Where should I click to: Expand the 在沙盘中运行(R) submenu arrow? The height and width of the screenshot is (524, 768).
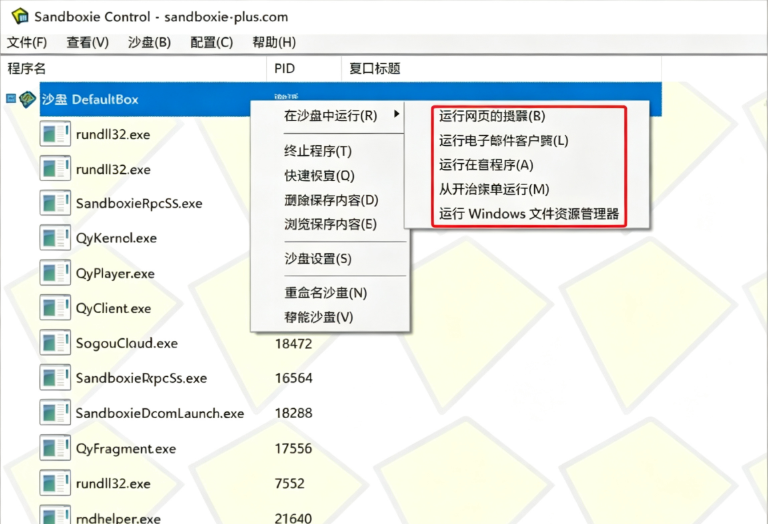397,114
